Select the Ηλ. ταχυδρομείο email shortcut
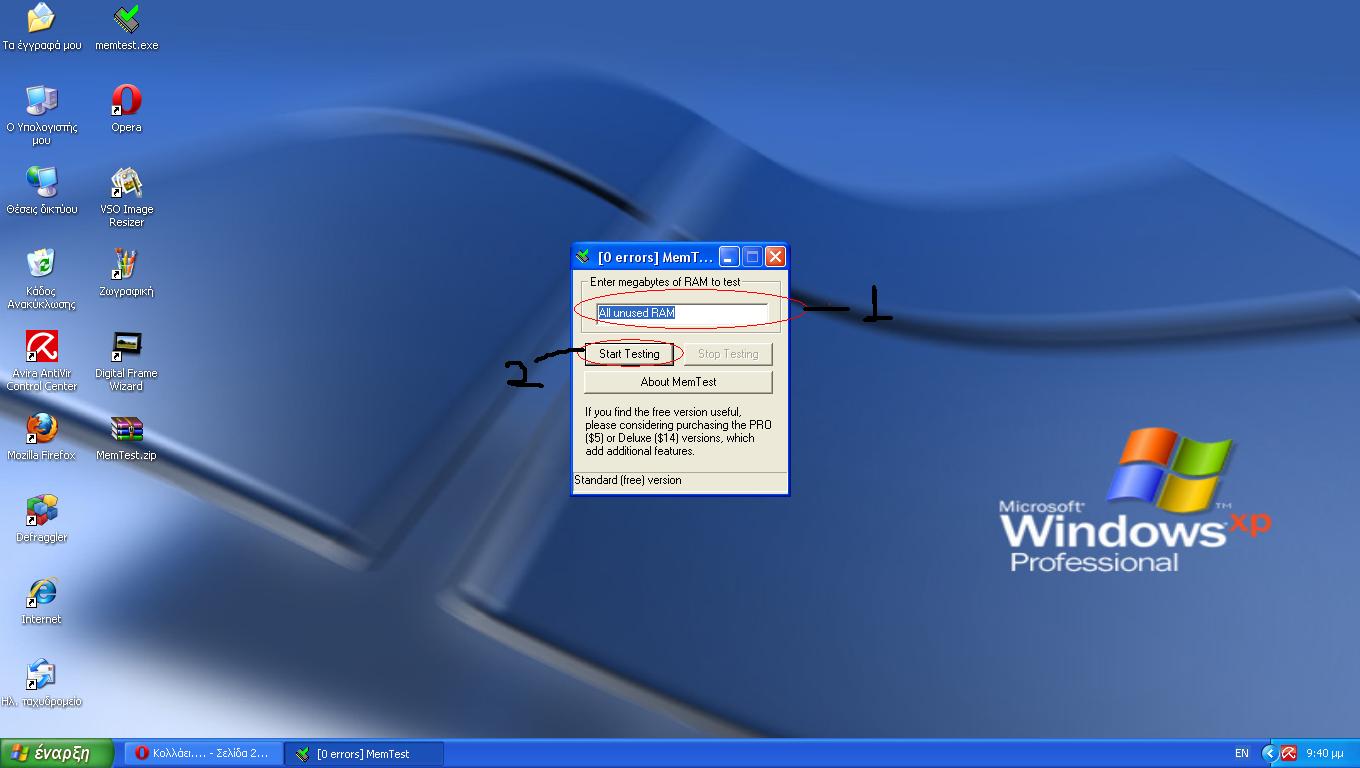 click(x=42, y=683)
